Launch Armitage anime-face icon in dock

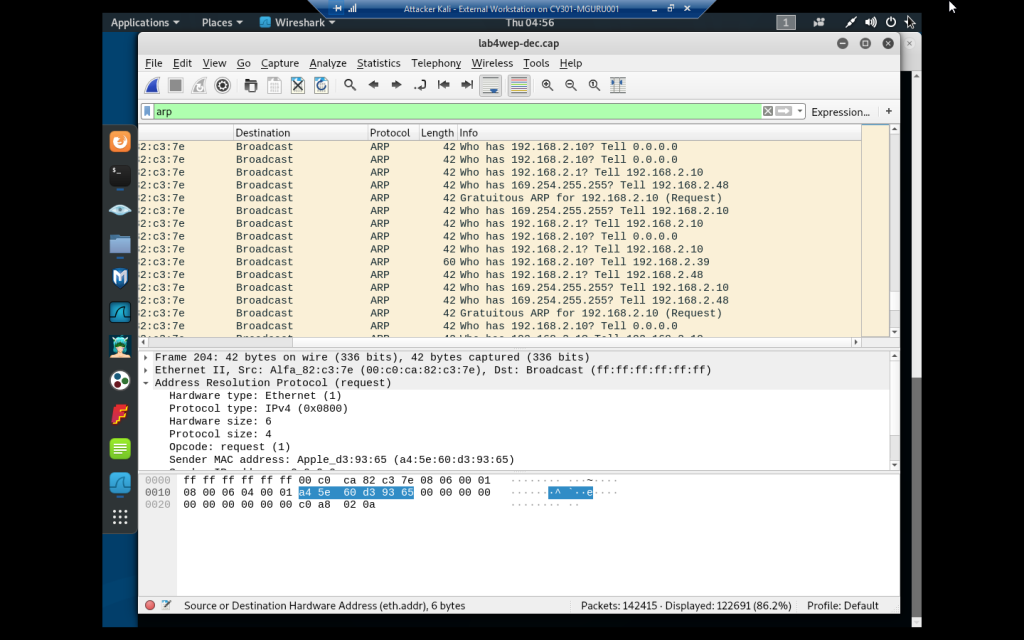click(120, 346)
